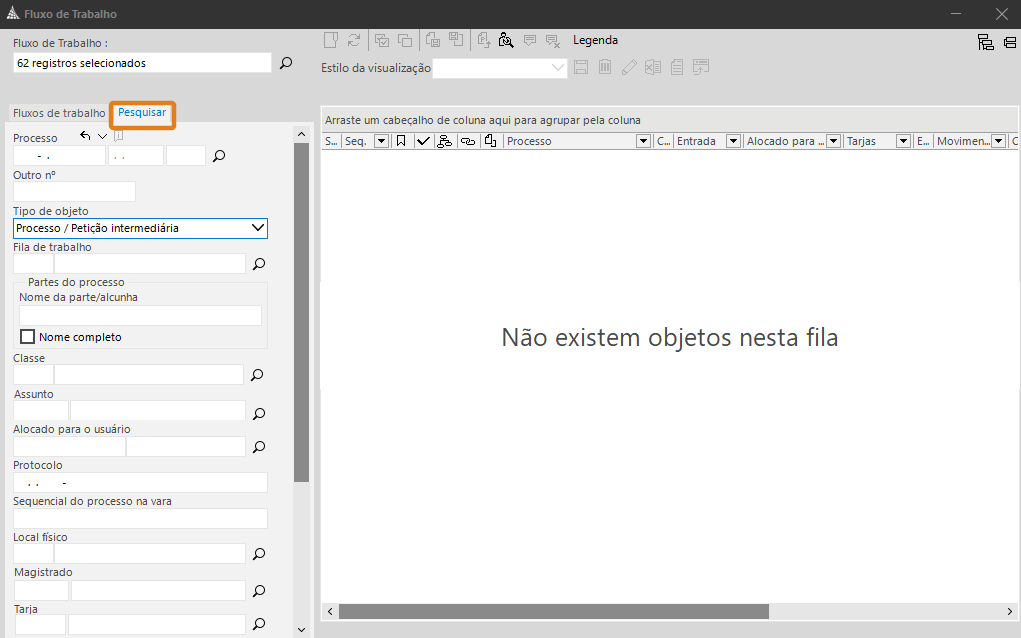Click the bookmark flag column header
The image size is (1021, 638).
[x=401, y=141]
